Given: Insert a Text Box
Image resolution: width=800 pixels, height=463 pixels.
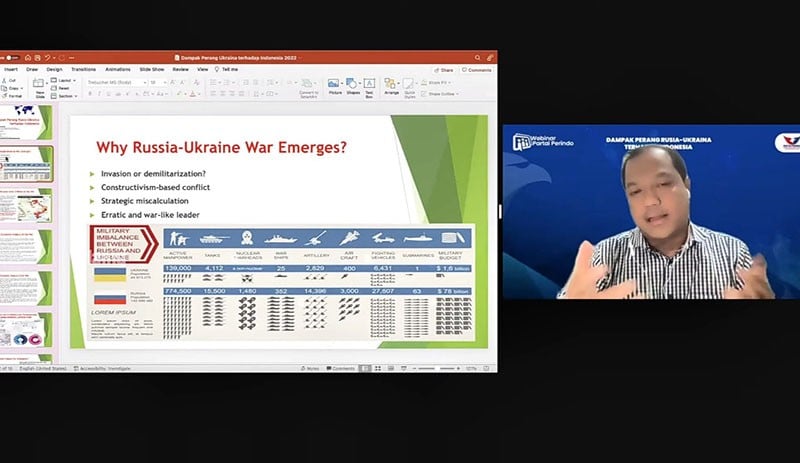Looking at the screenshot, I should (x=370, y=86).
